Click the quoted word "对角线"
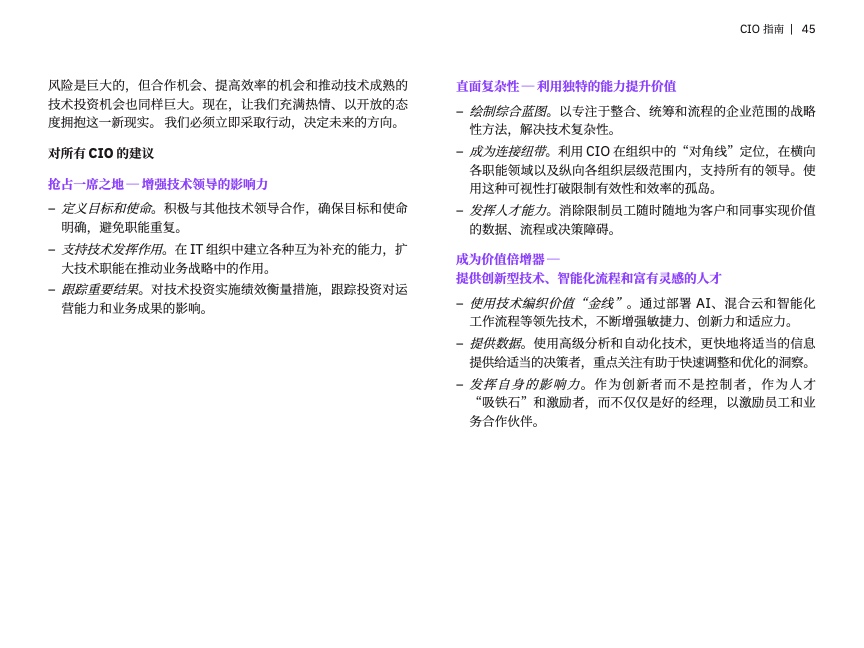Viewport: 864px width, 648px height. tap(709, 151)
